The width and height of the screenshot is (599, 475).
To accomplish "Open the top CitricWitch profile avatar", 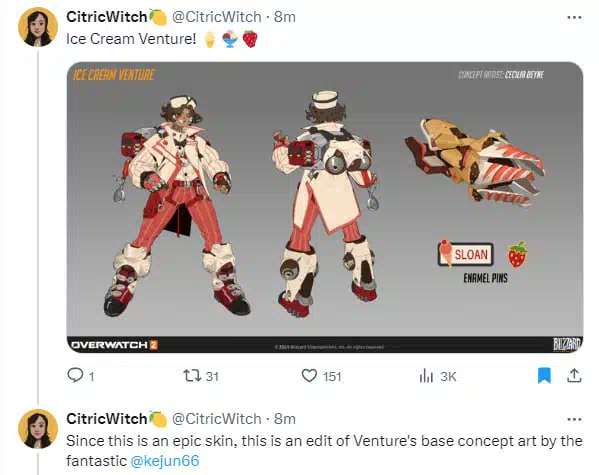I will coord(38,27).
